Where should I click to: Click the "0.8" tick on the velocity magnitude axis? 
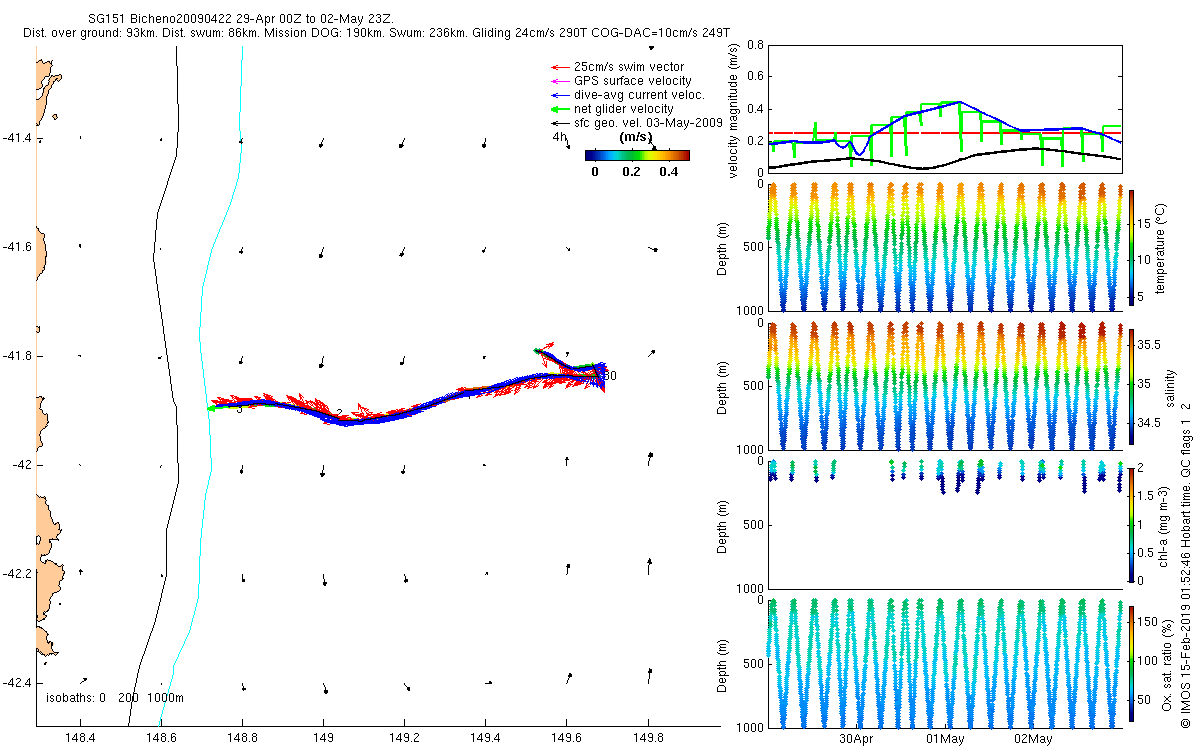tap(755, 45)
